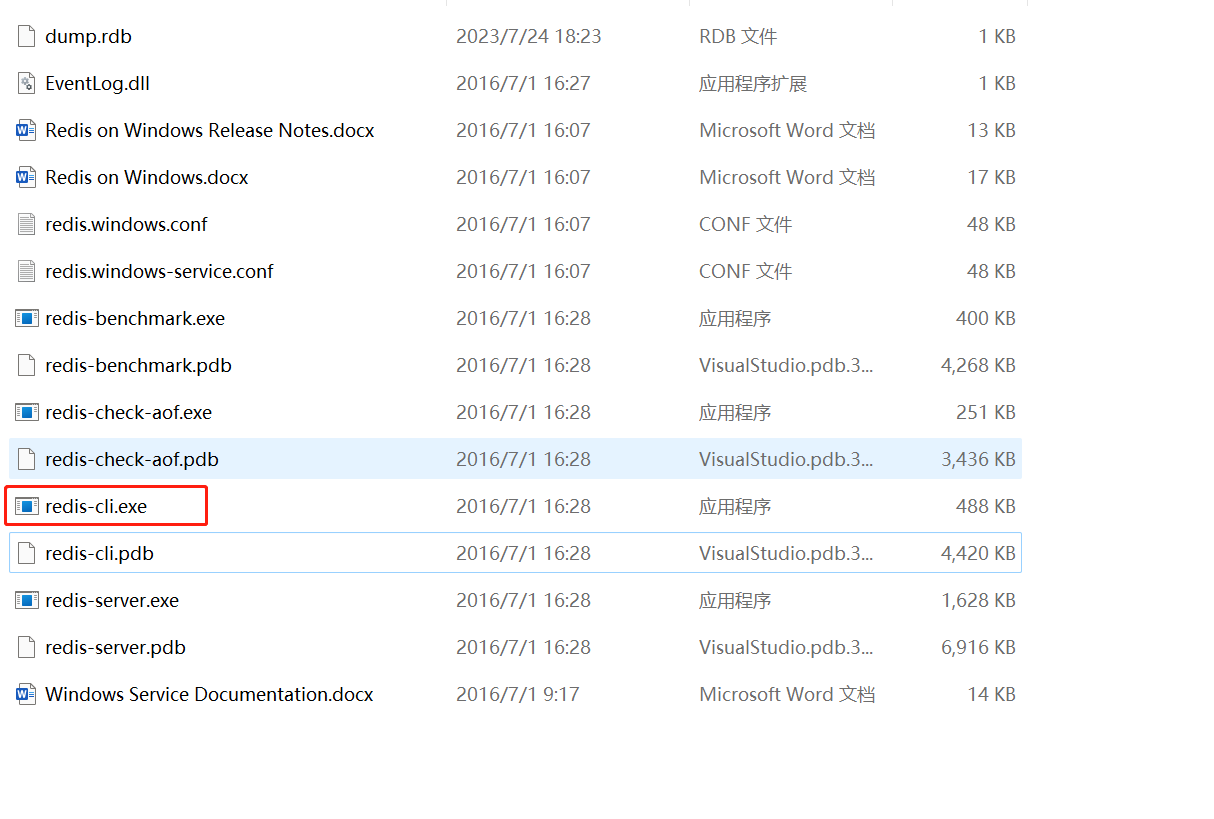Image resolution: width=1214 pixels, height=819 pixels.
Task: Click the 应用程序 type of redis-server.exe
Action: 735,600
